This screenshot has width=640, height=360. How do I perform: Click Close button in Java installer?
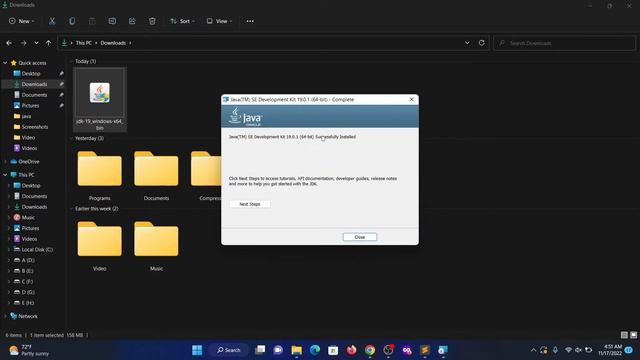pyautogui.click(x=360, y=237)
